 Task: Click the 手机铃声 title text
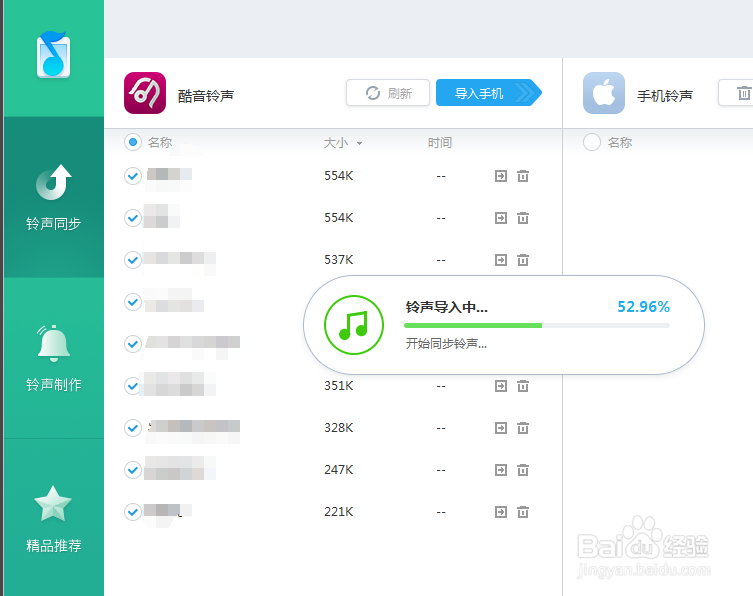point(665,96)
